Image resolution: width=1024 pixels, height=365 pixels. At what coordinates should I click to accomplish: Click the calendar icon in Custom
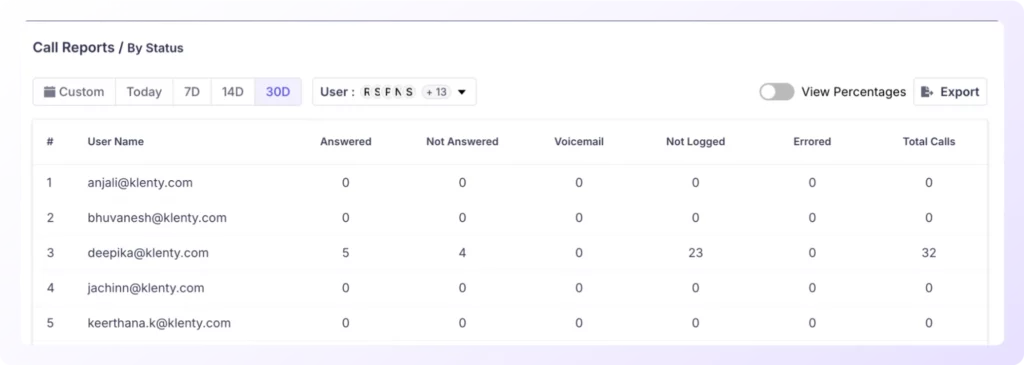(49, 92)
